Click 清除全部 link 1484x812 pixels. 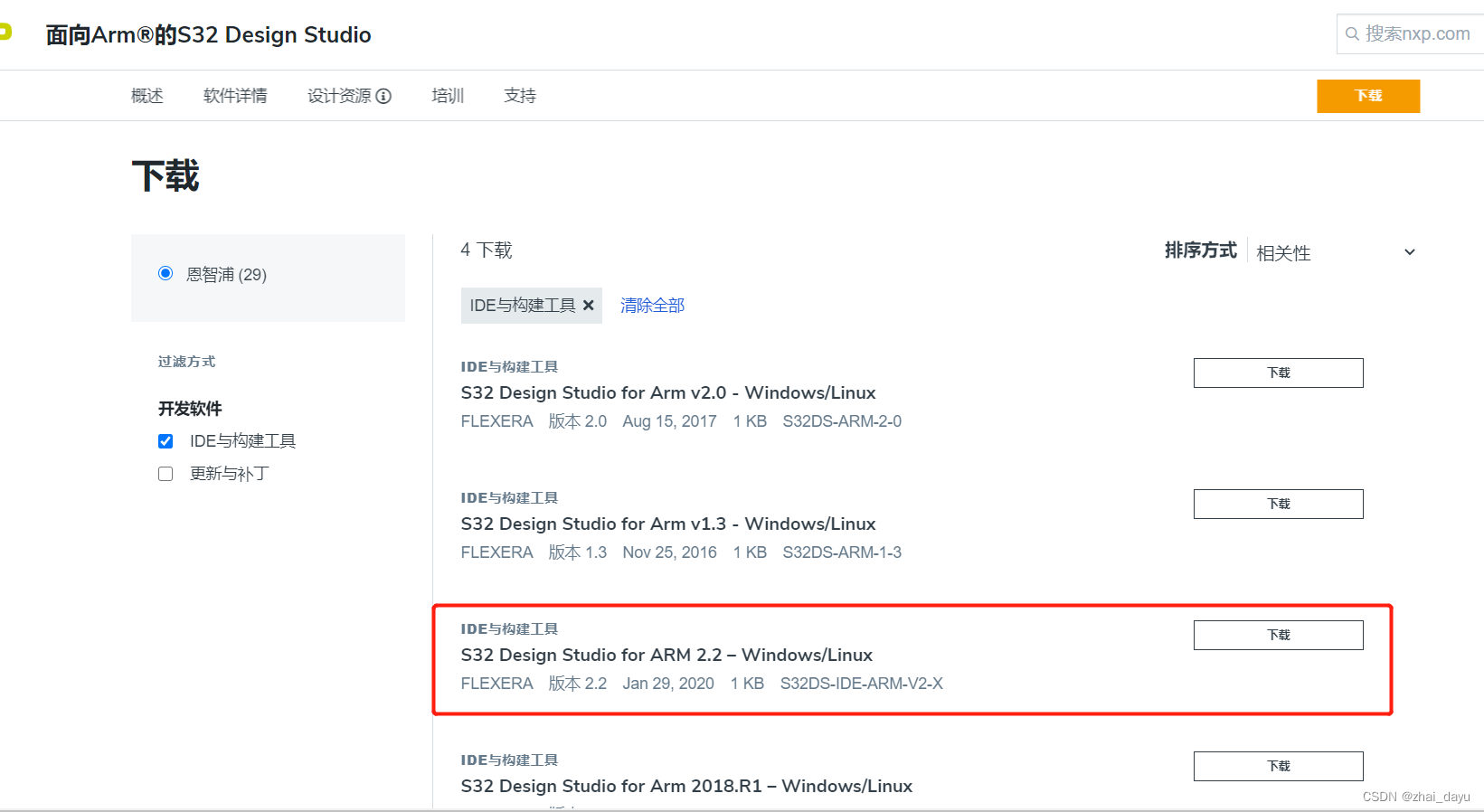point(652,306)
